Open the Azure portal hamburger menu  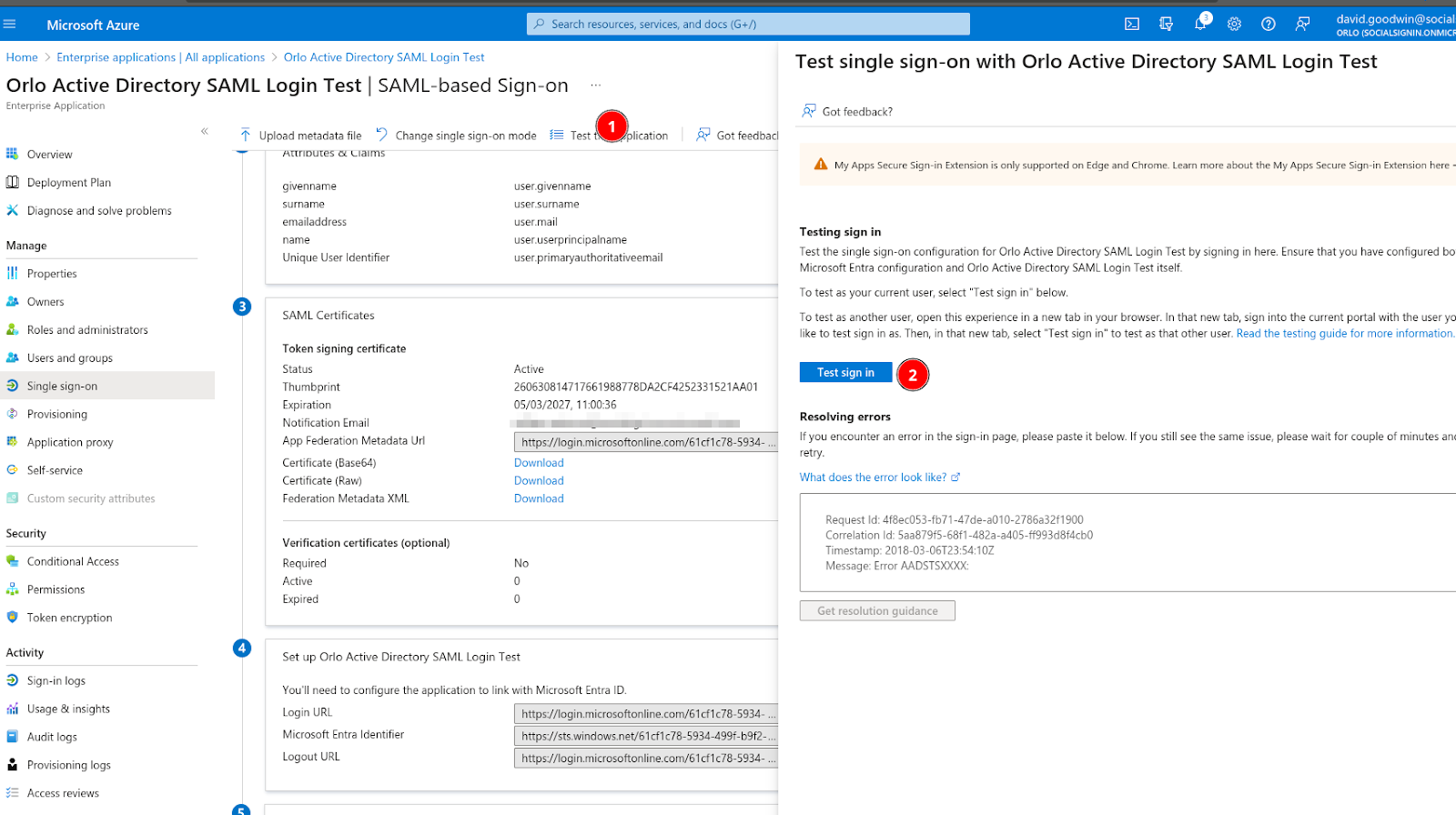[10, 25]
